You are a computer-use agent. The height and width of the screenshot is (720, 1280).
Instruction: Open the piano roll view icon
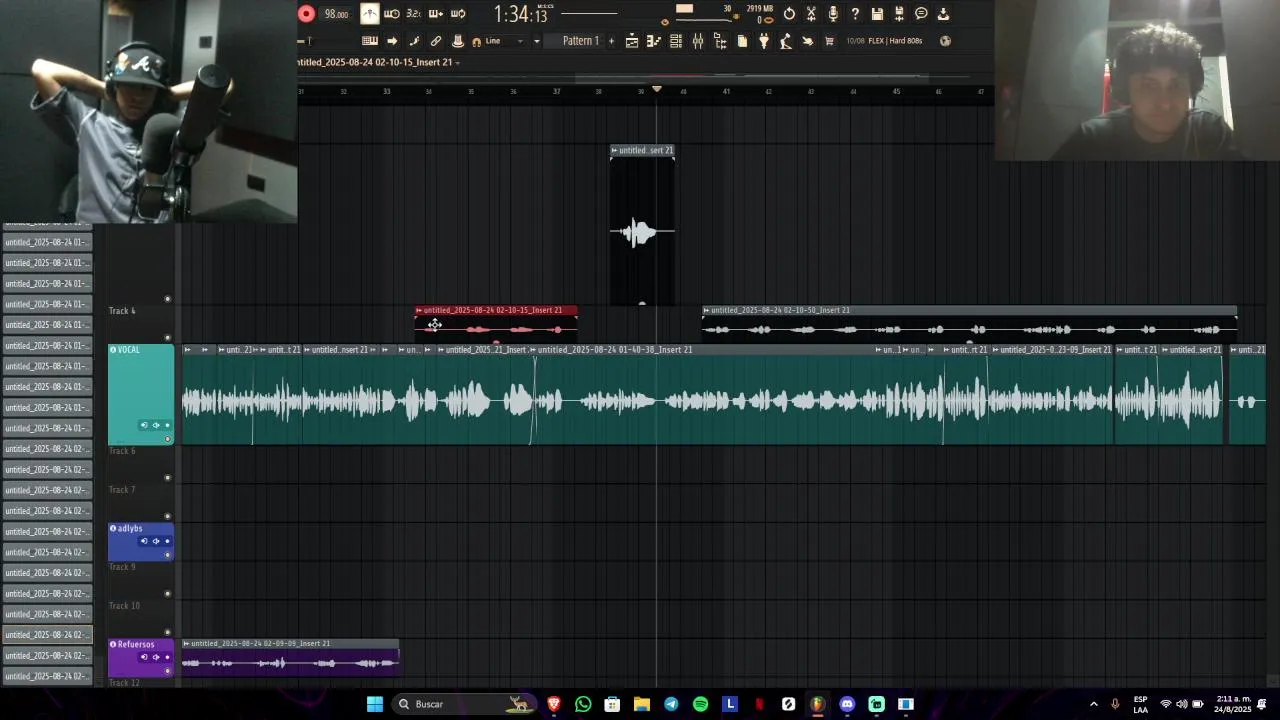tap(654, 41)
